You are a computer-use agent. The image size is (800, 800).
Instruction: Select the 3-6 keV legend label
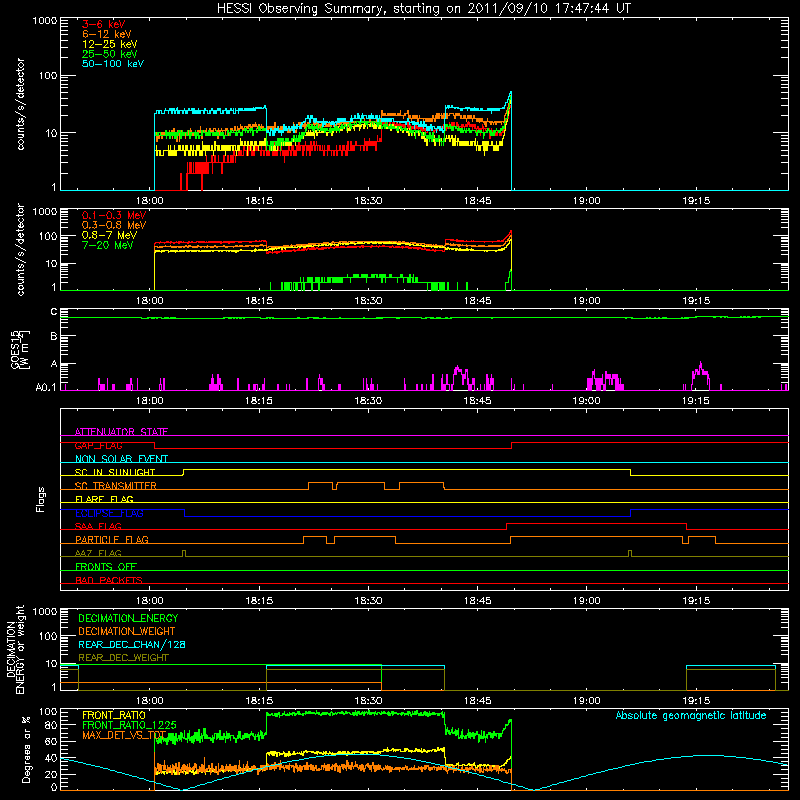(x=103, y=24)
